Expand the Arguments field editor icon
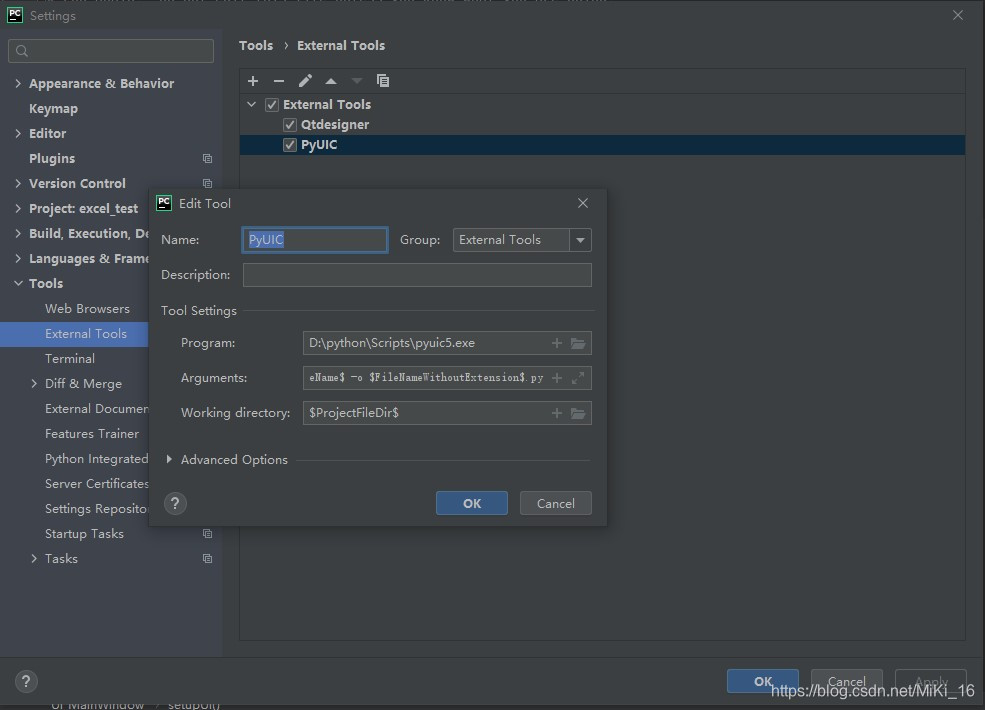This screenshot has height=710, width=985. click(578, 378)
